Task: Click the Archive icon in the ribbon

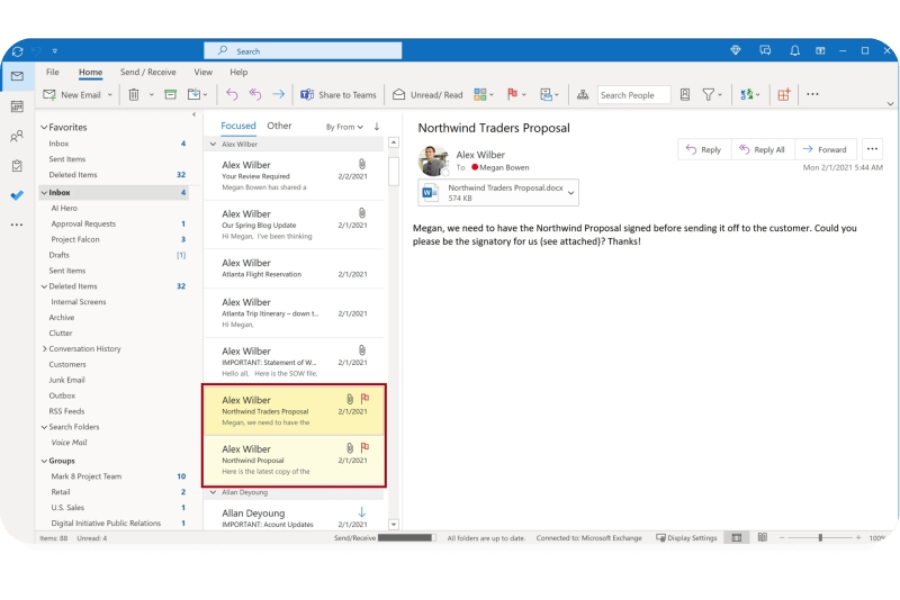Action: pos(171,94)
